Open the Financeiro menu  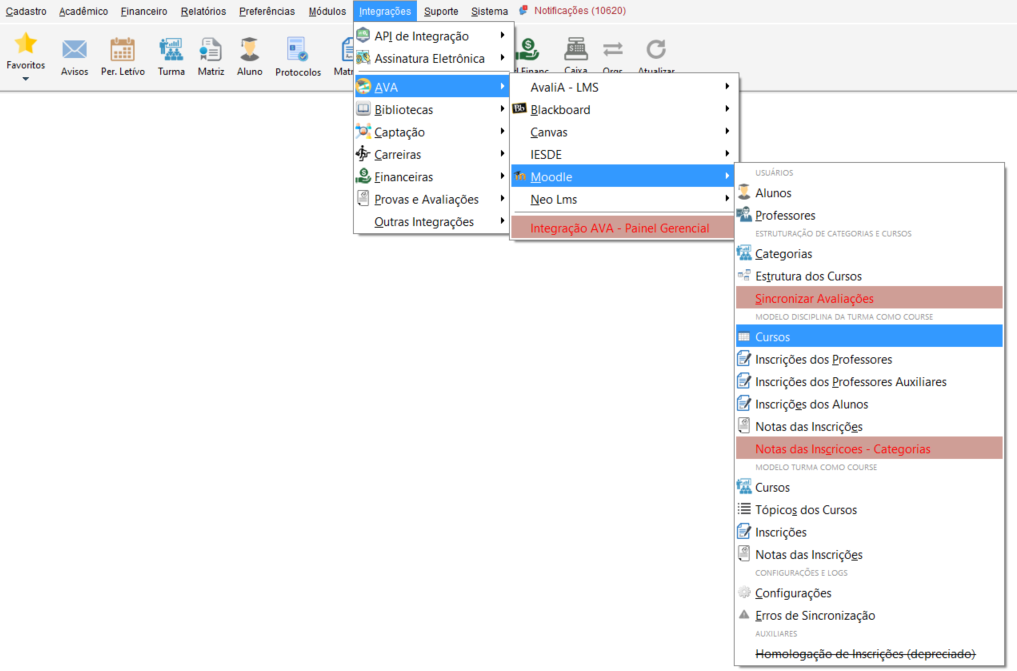[x=144, y=11]
